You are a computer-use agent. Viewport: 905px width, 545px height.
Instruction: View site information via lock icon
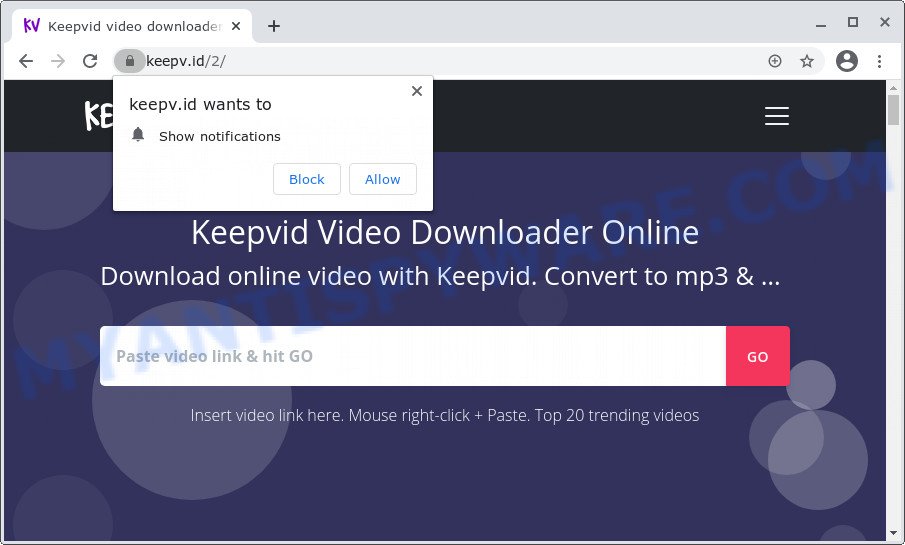click(x=130, y=61)
